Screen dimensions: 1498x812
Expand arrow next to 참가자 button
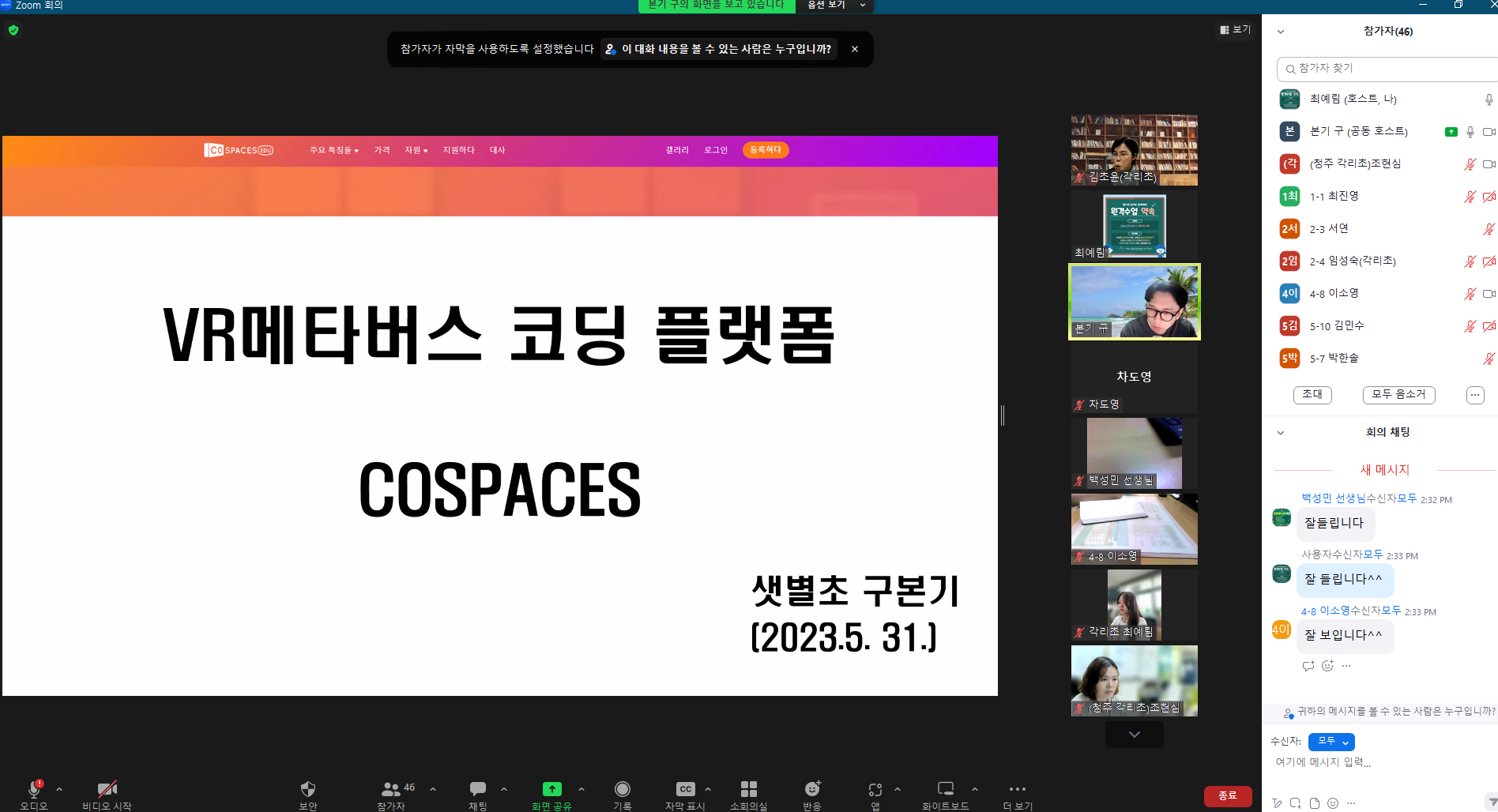coord(433,788)
